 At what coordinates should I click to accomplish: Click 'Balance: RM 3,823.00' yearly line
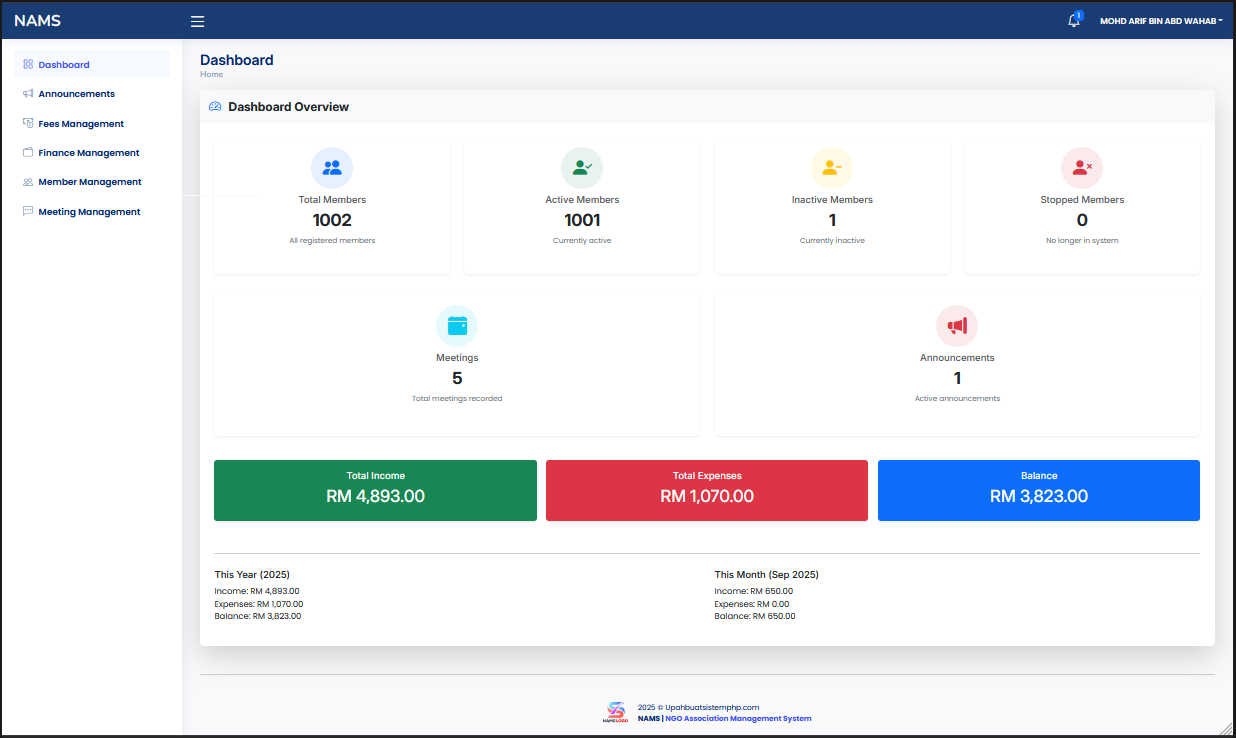tap(258, 616)
